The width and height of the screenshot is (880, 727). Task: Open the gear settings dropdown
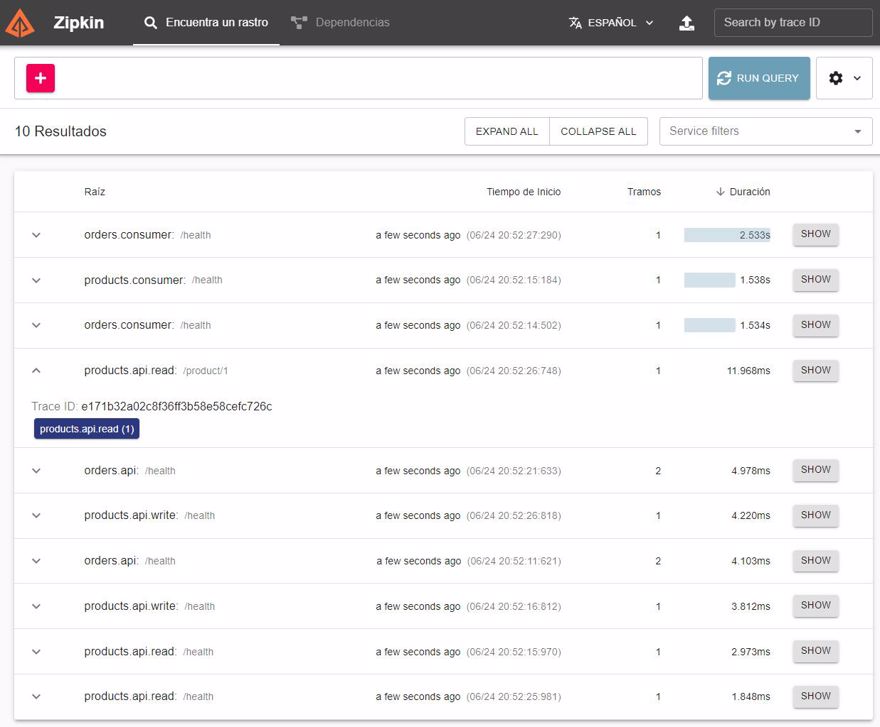click(x=844, y=78)
